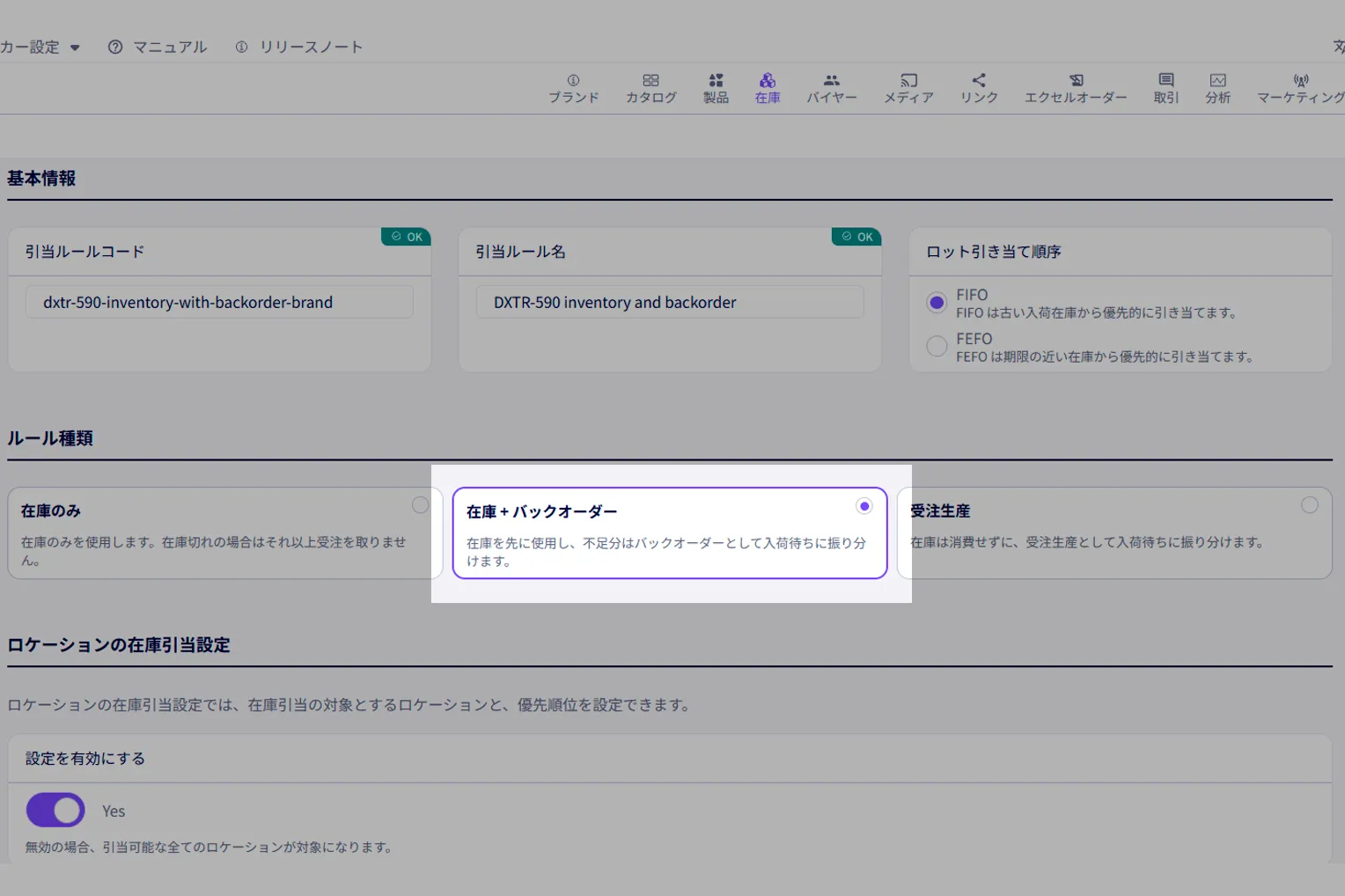Expand the カー設定 dropdown menu
The width and height of the screenshot is (1345, 896).
(x=40, y=48)
